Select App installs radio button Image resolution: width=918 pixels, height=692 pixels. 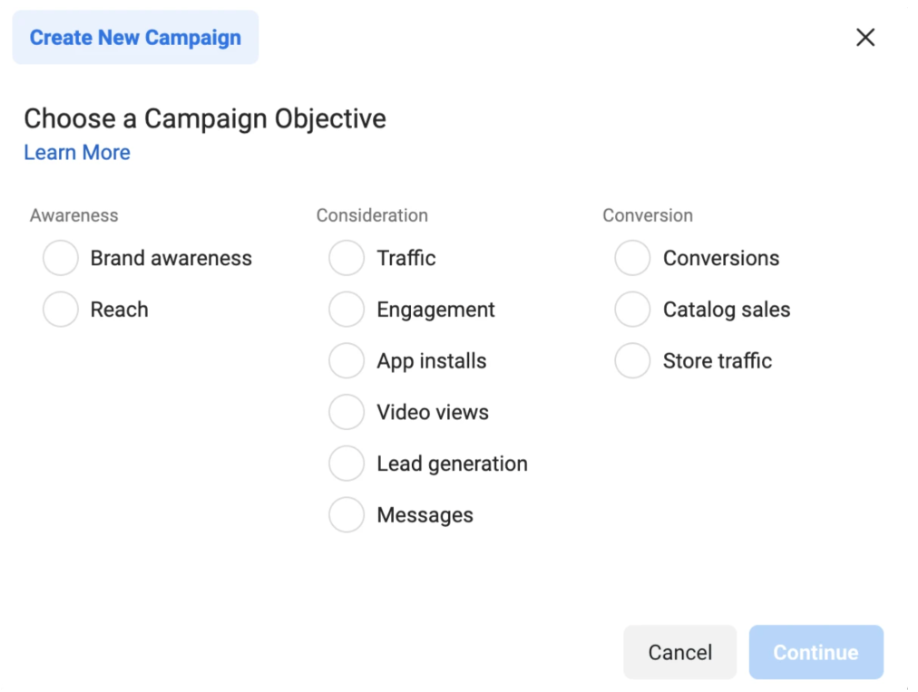point(347,361)
